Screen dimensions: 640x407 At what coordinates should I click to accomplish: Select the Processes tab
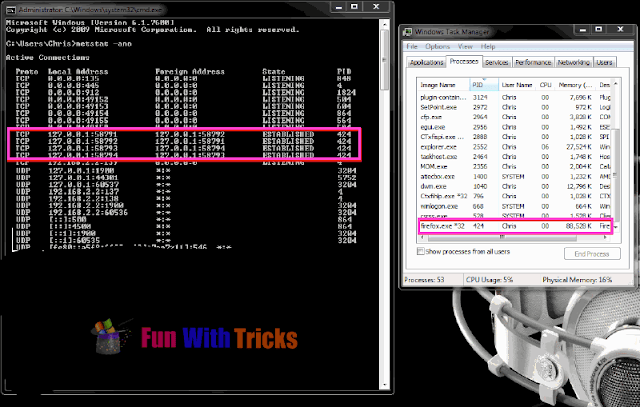464,61
